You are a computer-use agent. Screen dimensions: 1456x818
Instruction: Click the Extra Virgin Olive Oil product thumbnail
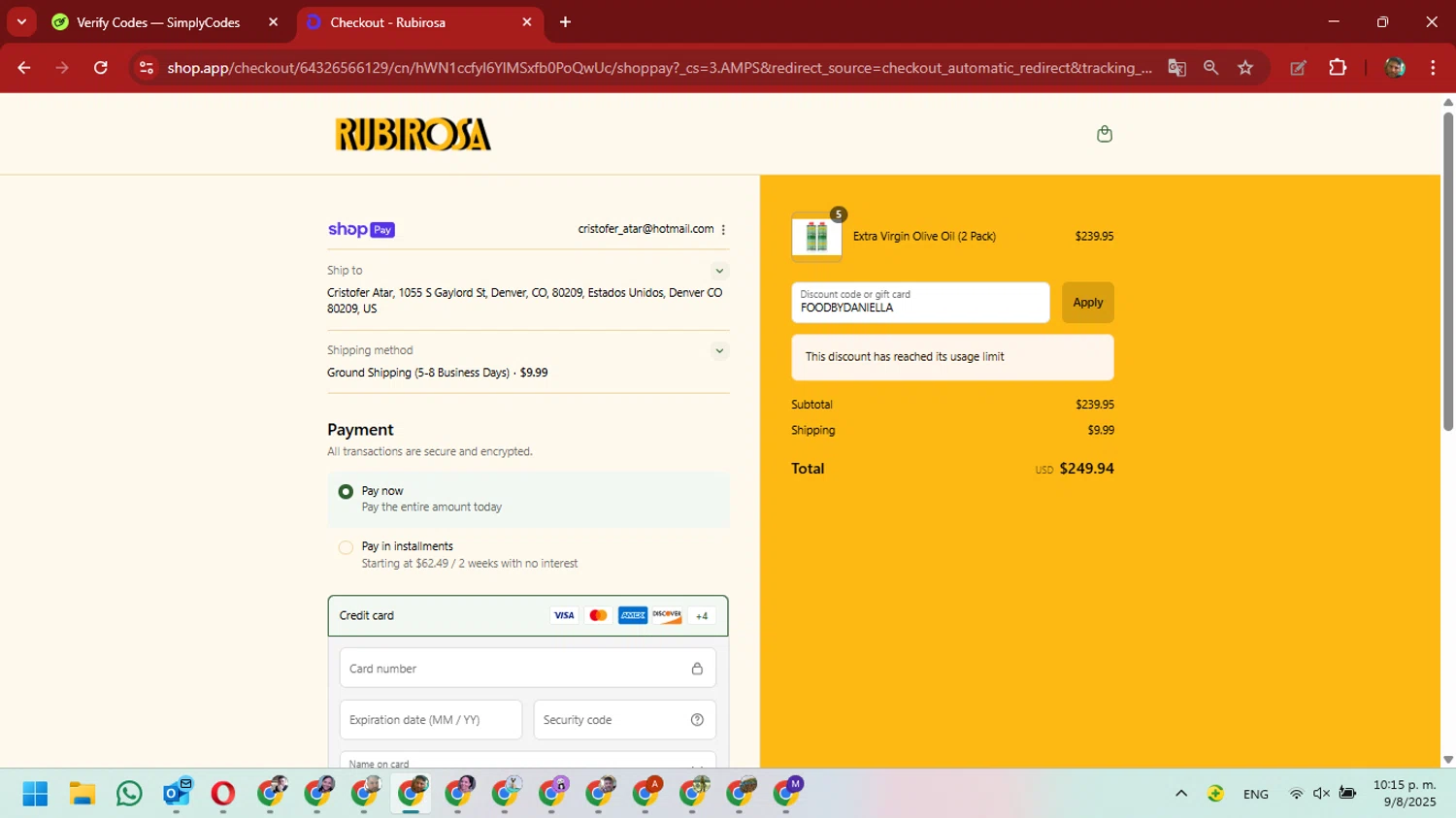point(816,237)
